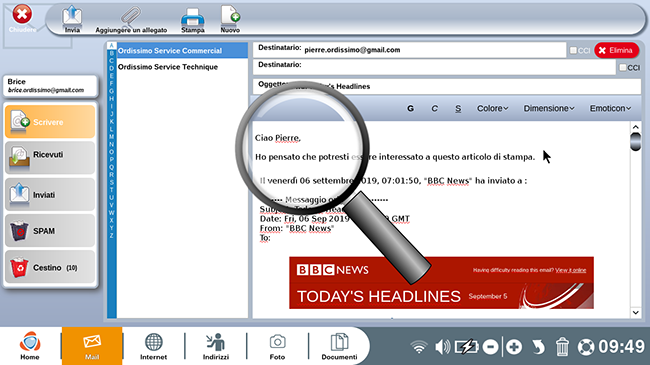650x365 pixels.
Task: Remove the recipient with Elimina button
Action: pyautogui.click(x=617, y=50)
